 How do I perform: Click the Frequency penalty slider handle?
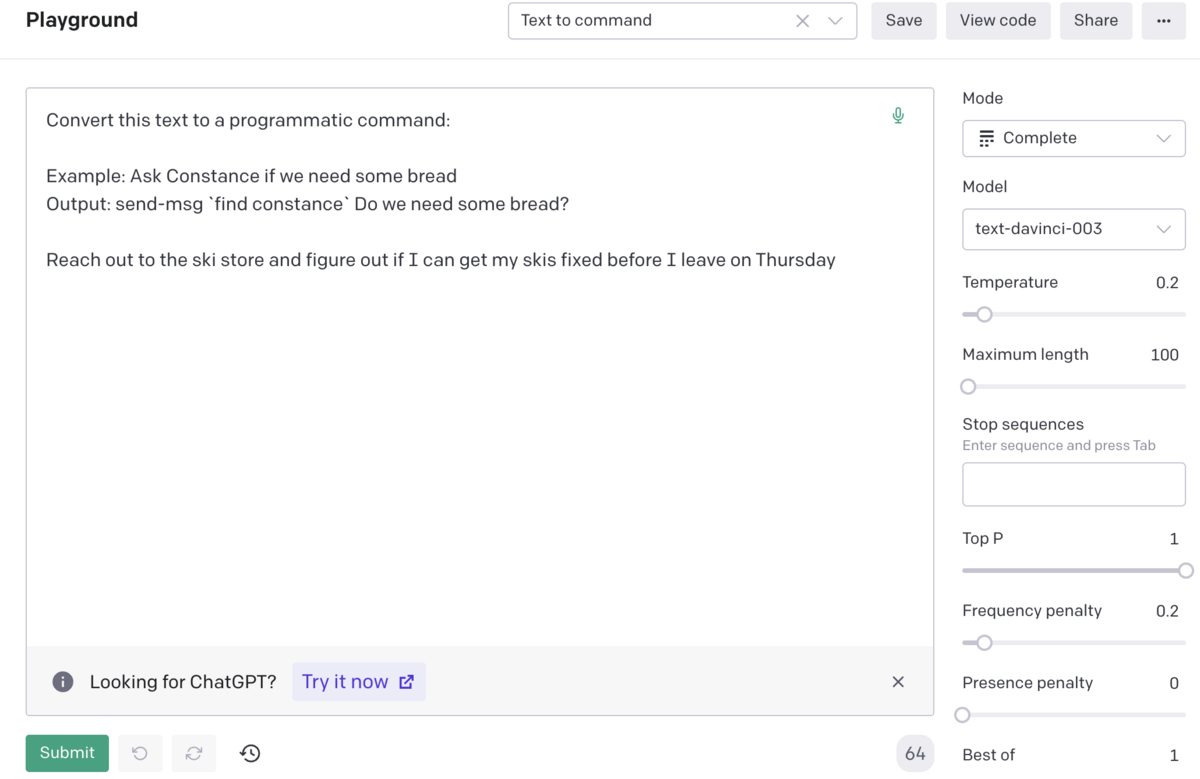click(x=984, y=643)
